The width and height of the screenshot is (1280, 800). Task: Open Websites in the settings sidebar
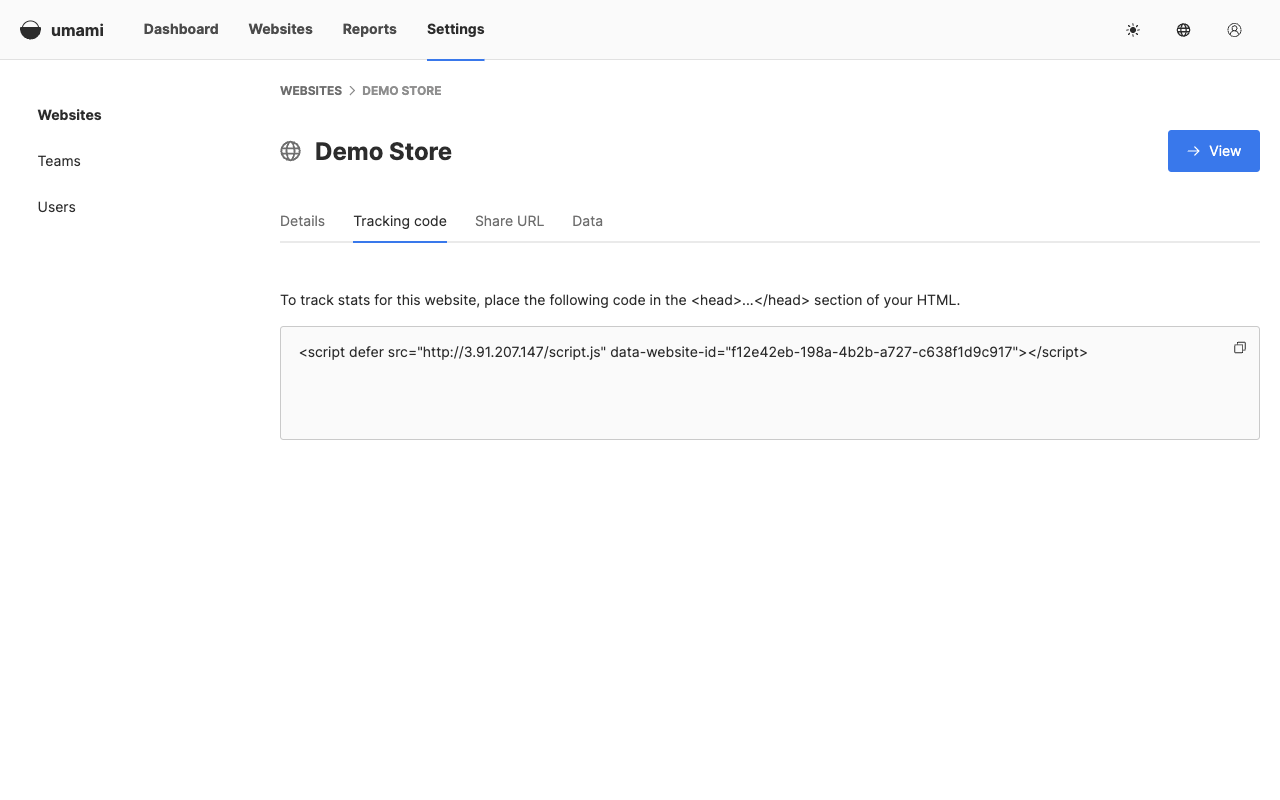pyautogui.click(x=70, y=115)
